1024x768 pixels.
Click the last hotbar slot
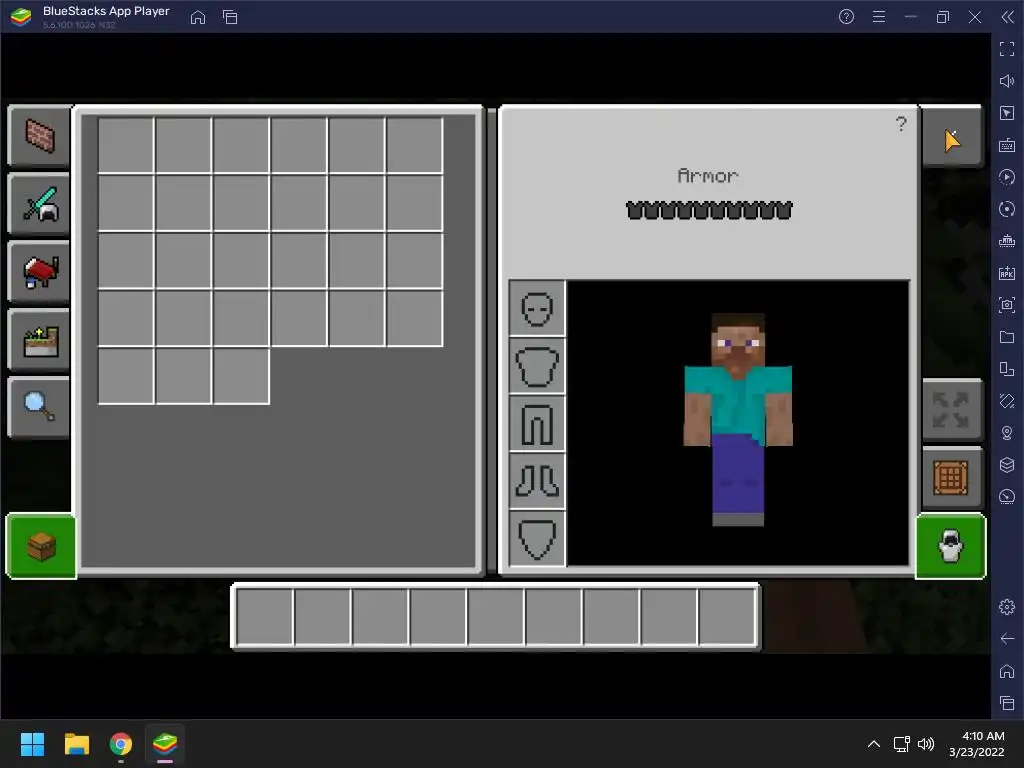726,616
